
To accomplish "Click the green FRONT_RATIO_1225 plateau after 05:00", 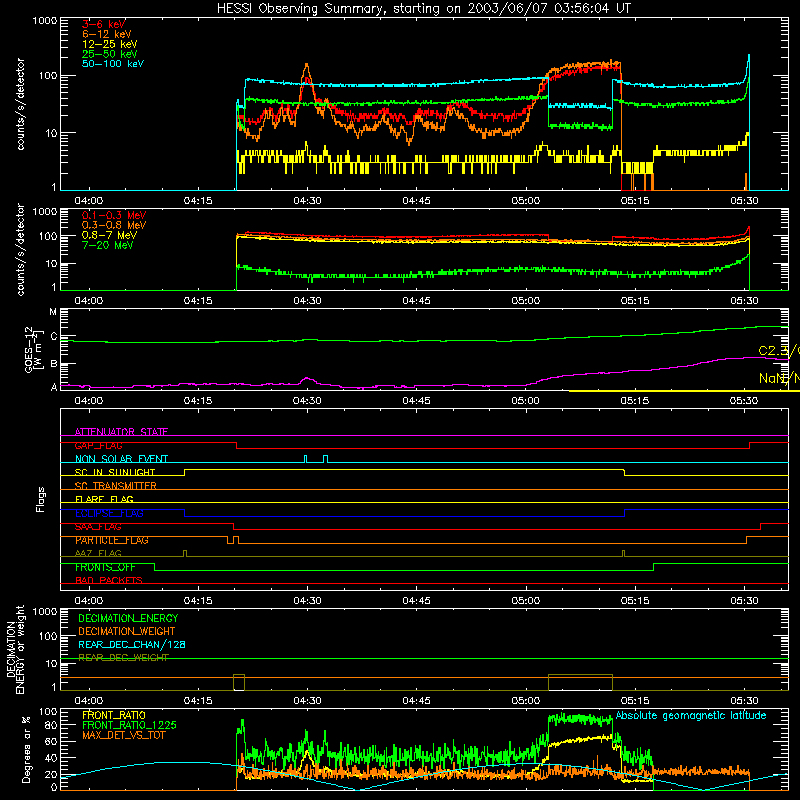I will pos(580,720).
